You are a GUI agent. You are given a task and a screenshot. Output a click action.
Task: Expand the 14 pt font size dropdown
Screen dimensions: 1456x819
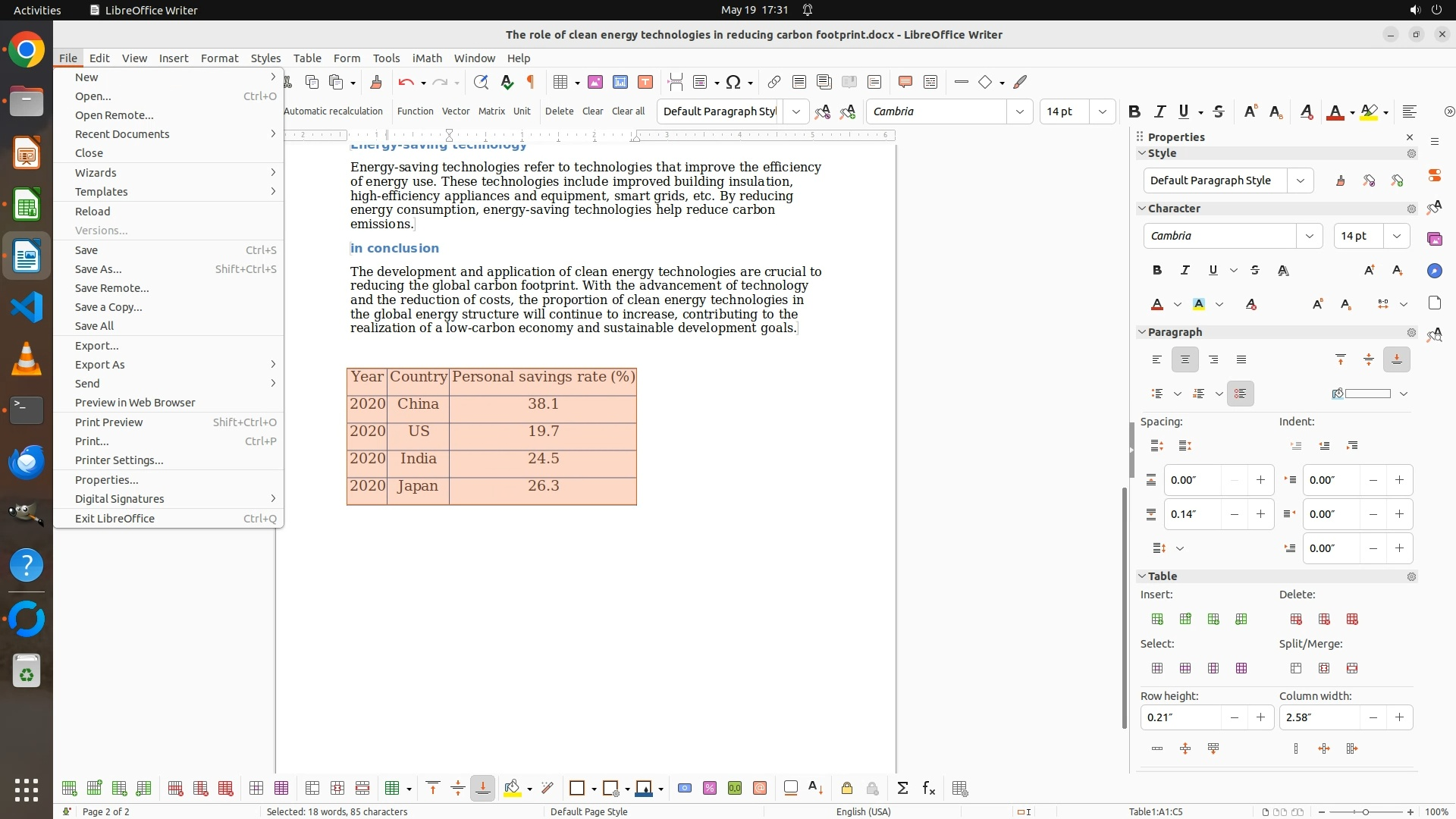1102,111
